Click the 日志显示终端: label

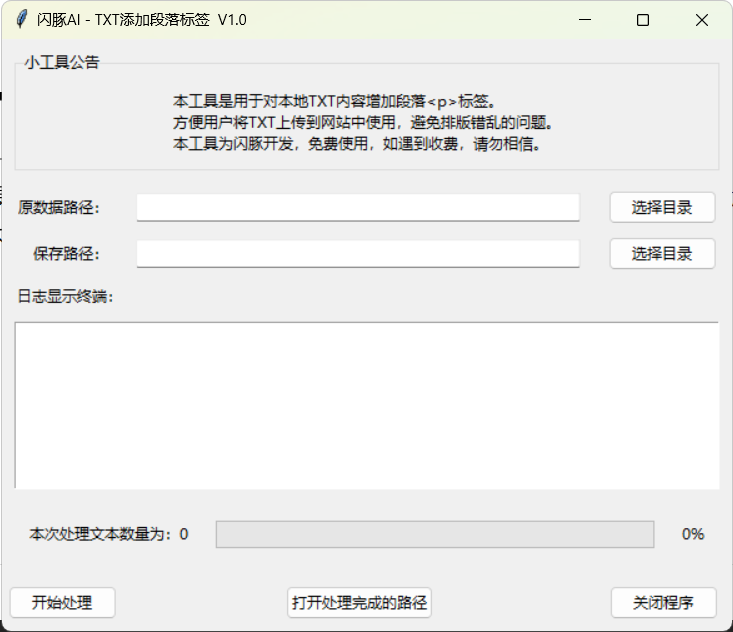tap(65, 296)
